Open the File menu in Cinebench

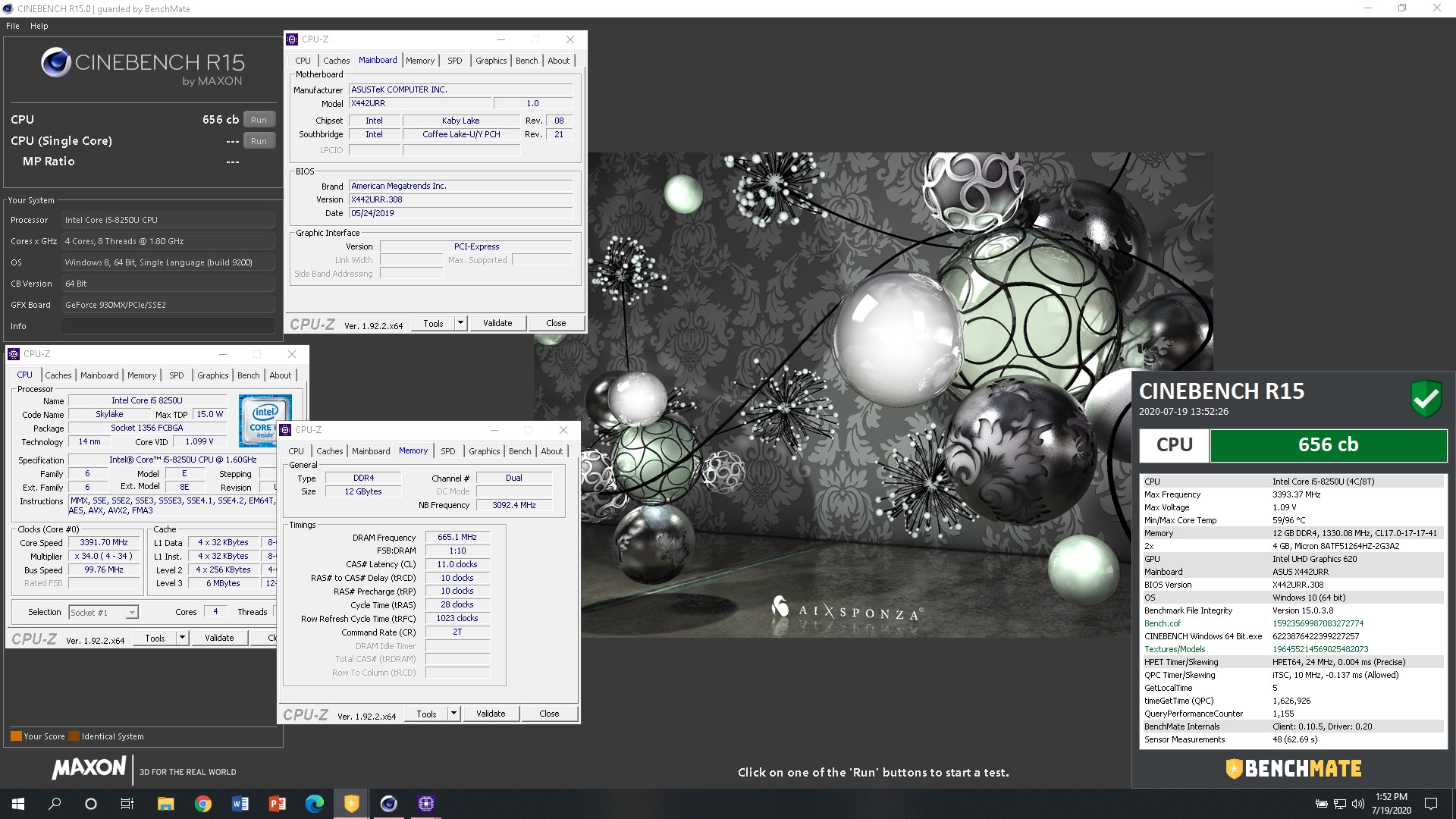tap(13, 26)
